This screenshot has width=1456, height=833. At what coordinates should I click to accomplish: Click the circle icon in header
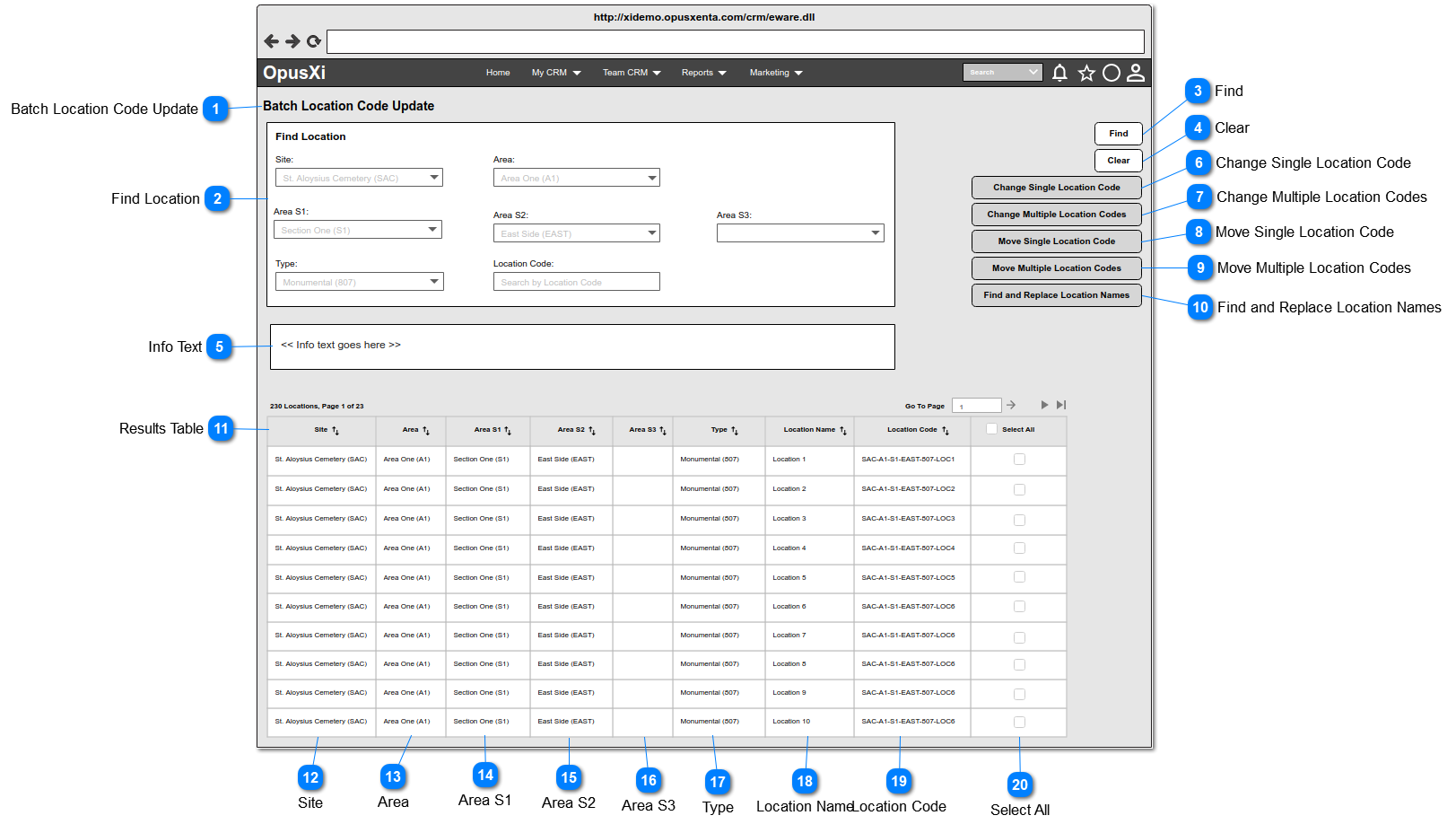point(1112,73)
